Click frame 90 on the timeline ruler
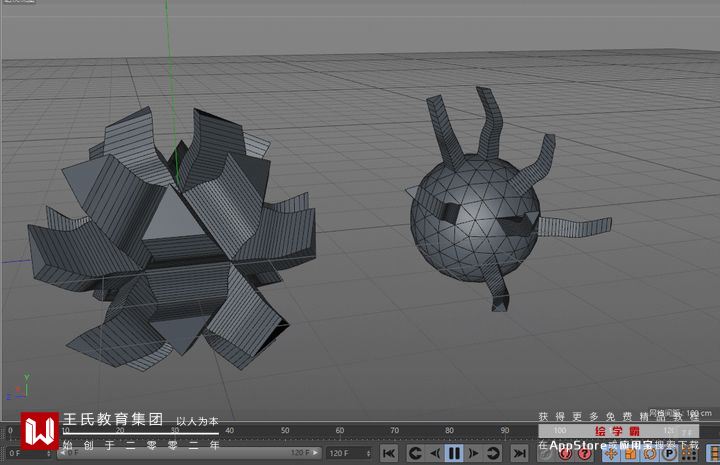This screenshot has height=465, width=720. pos(505,431)
